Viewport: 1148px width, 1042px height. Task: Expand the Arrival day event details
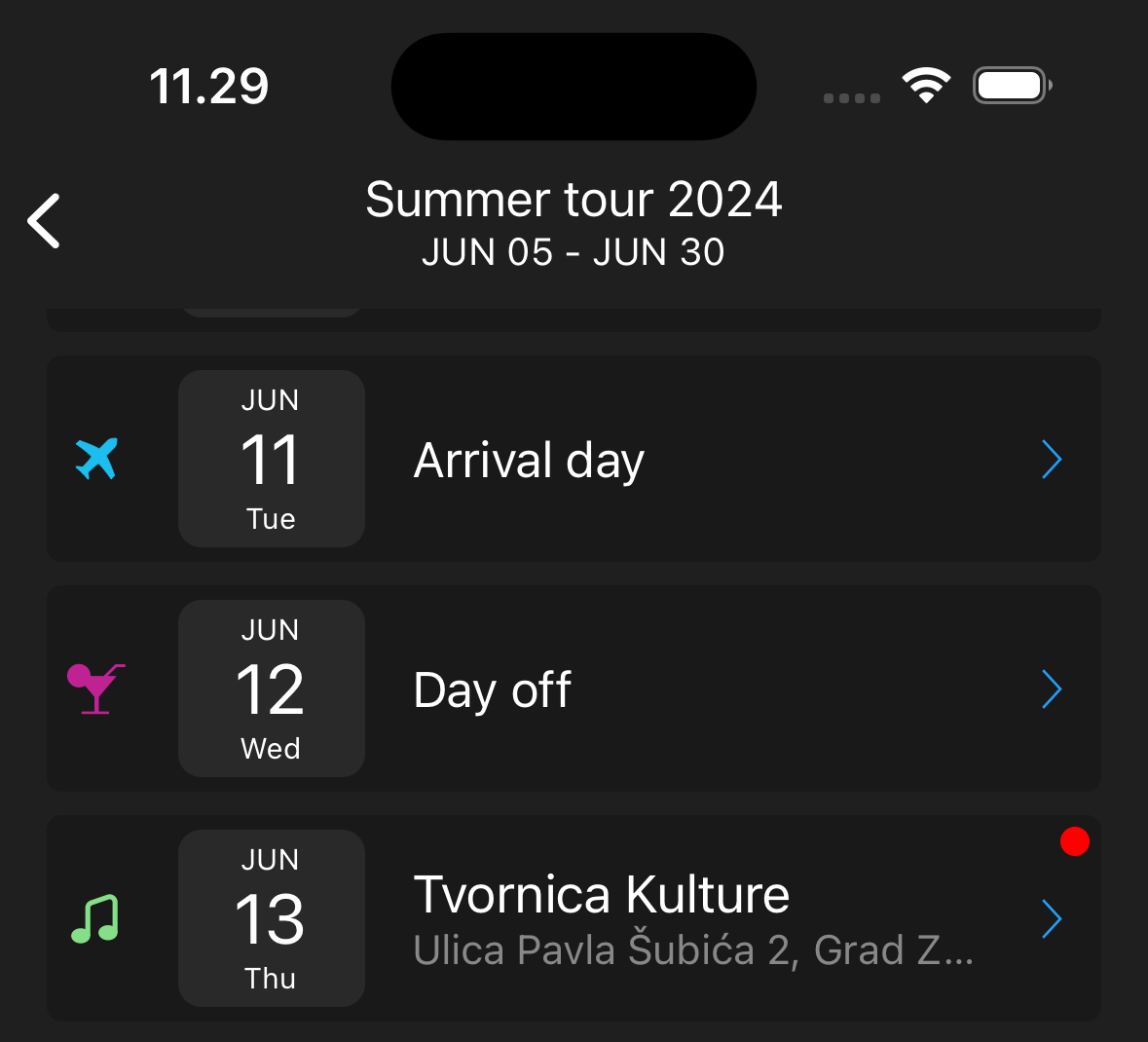click(1052, 459)
